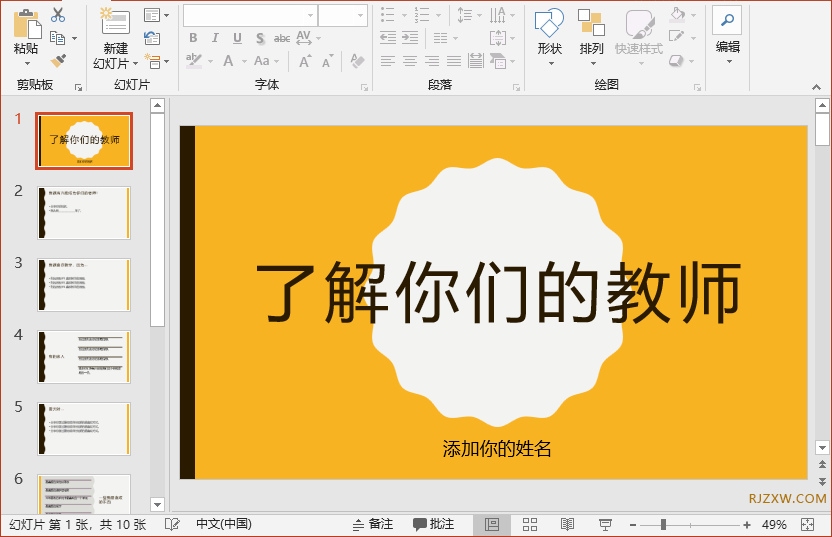This screenshot has height=537, width=832.
Task: Open the slide Layout icon
Action: (x=152, y=15)
